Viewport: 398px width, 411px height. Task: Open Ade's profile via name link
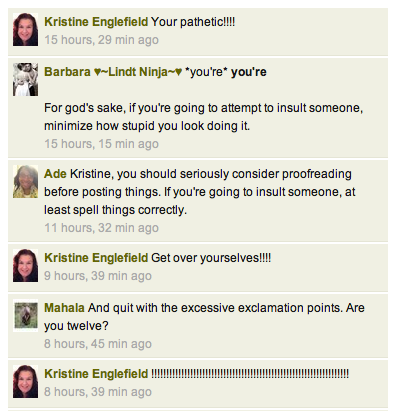(x=55, y=174)
